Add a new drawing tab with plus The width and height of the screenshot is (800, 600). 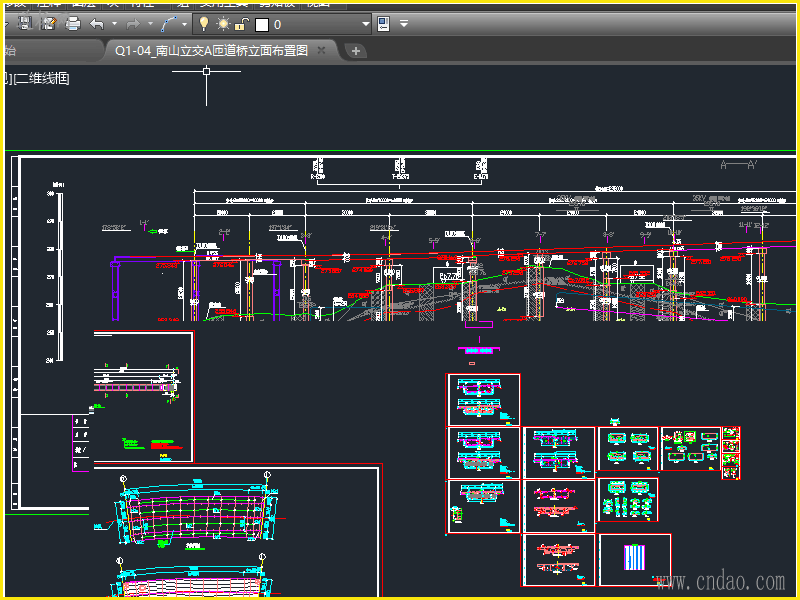[x=356, y=51]
